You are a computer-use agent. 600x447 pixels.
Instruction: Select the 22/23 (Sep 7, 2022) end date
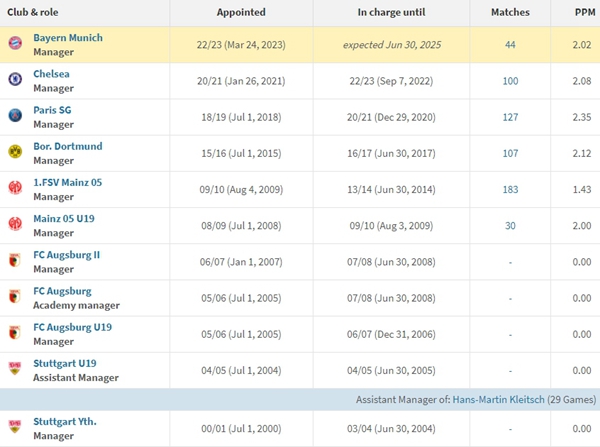pyautogui.click(x=391, y=81)
